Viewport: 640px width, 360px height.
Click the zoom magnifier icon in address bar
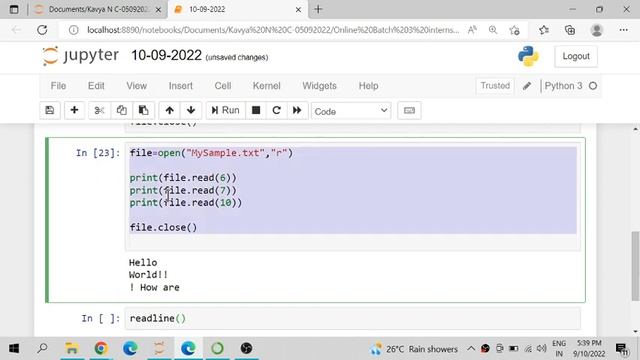pos(493,30)
